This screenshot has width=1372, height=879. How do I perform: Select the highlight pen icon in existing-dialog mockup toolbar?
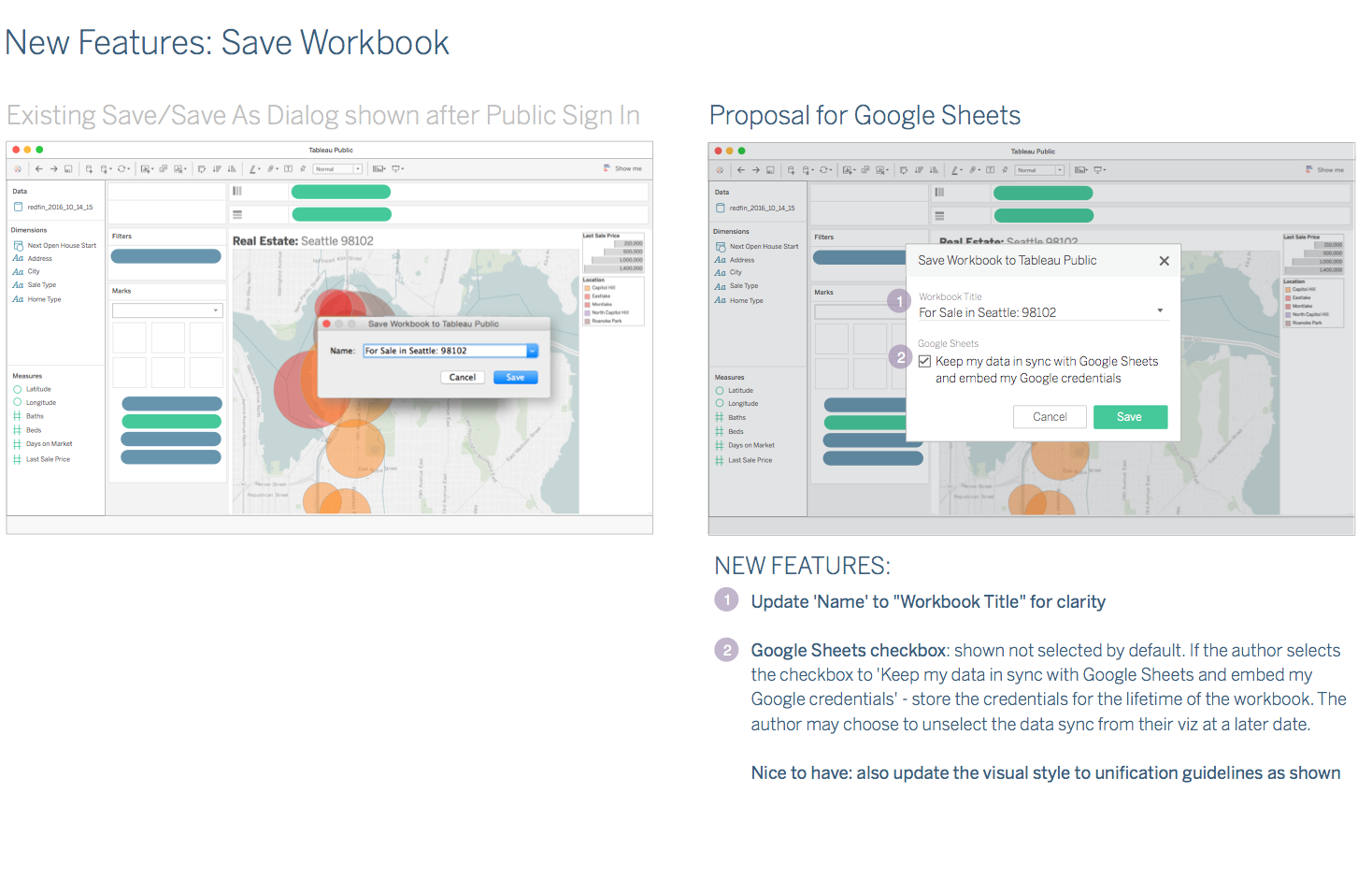click(x=253, y=169)
